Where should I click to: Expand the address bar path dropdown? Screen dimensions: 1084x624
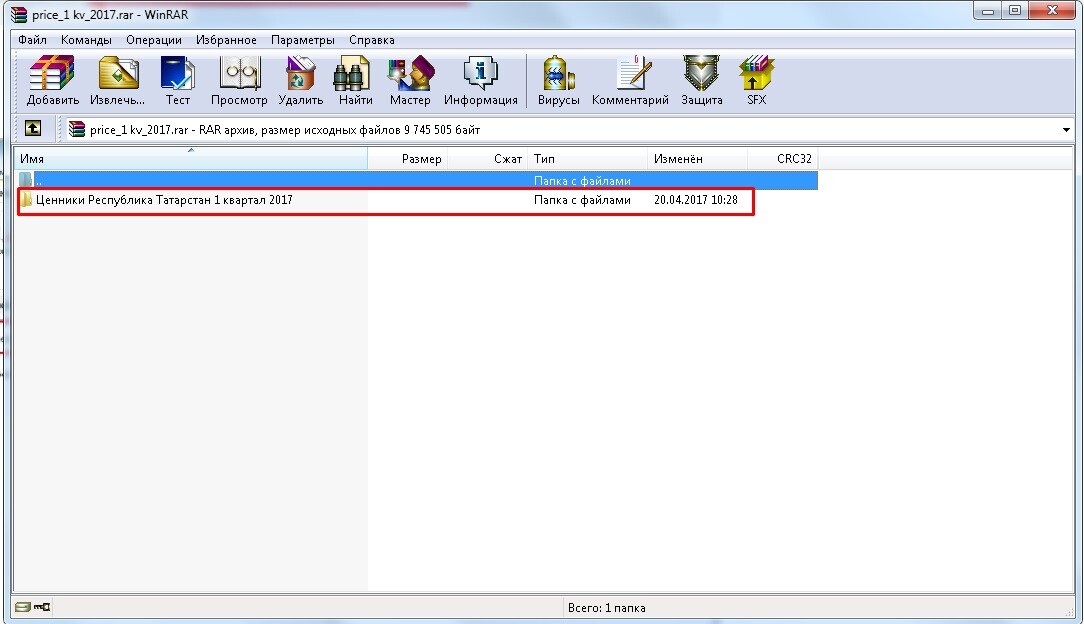coord(1066,130)
